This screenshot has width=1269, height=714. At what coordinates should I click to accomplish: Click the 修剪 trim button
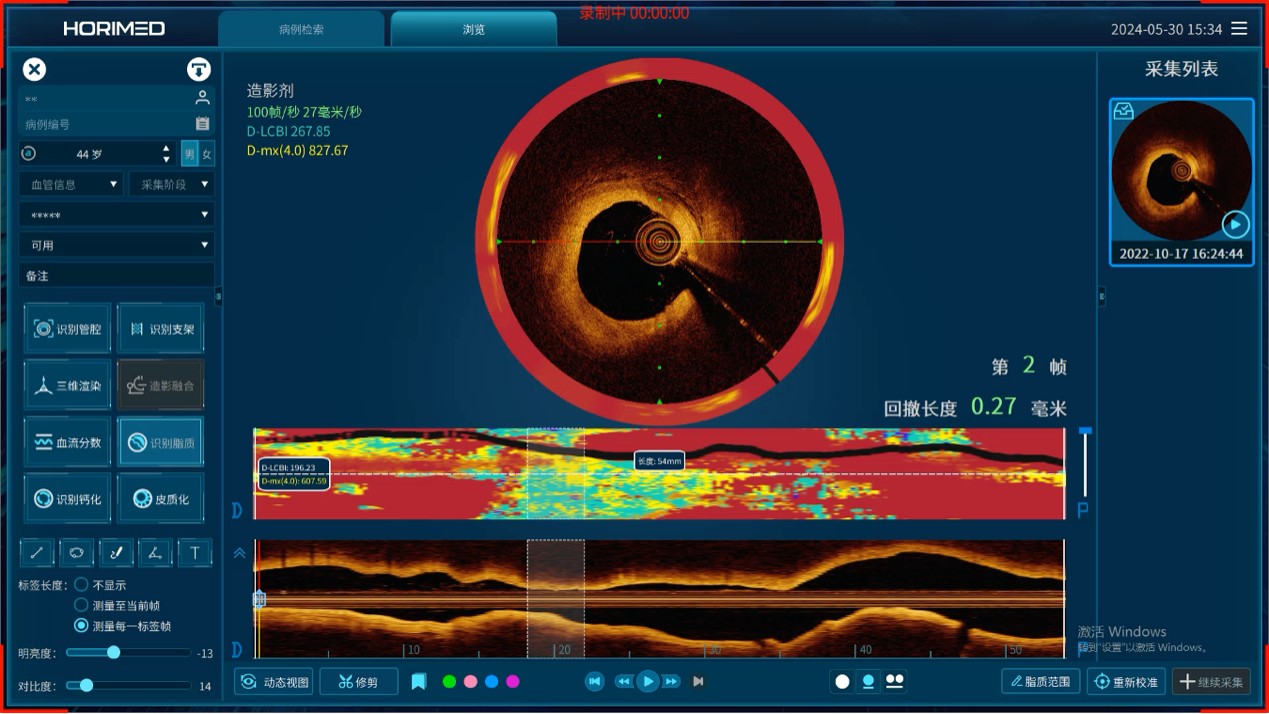point(358,682)
